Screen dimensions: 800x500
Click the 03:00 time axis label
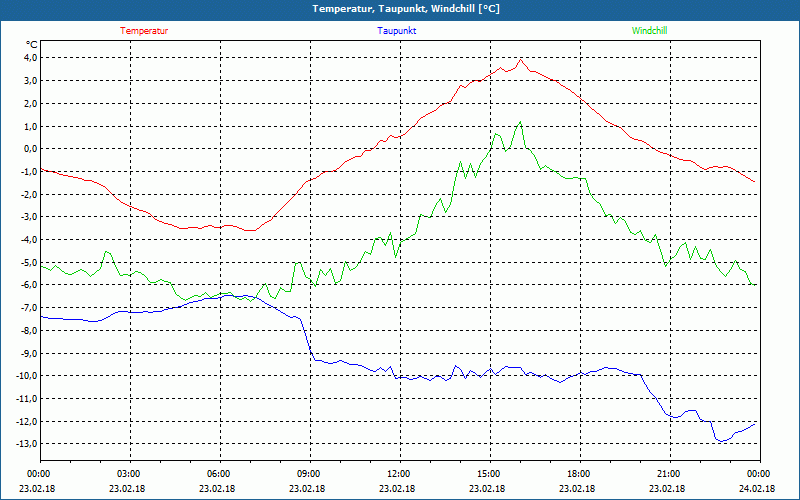coord(128,474)
